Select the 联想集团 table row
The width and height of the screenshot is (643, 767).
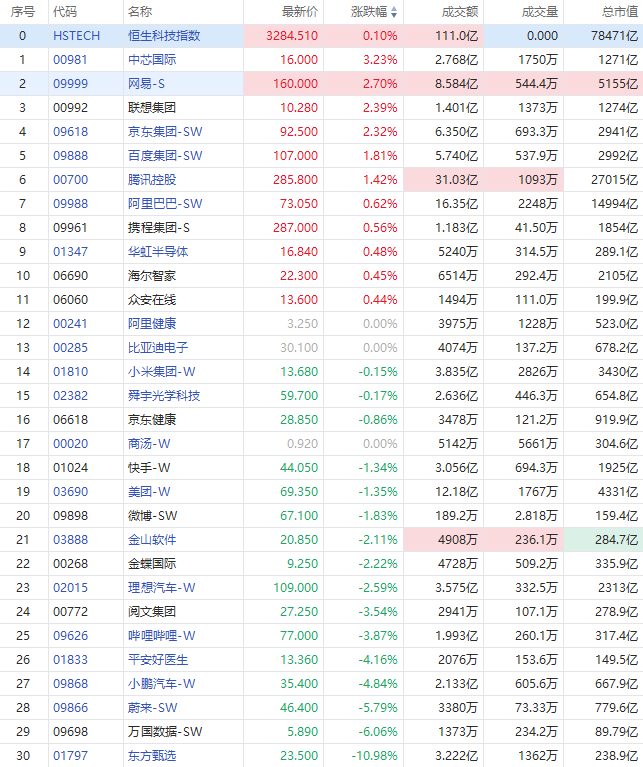(321, 108)
